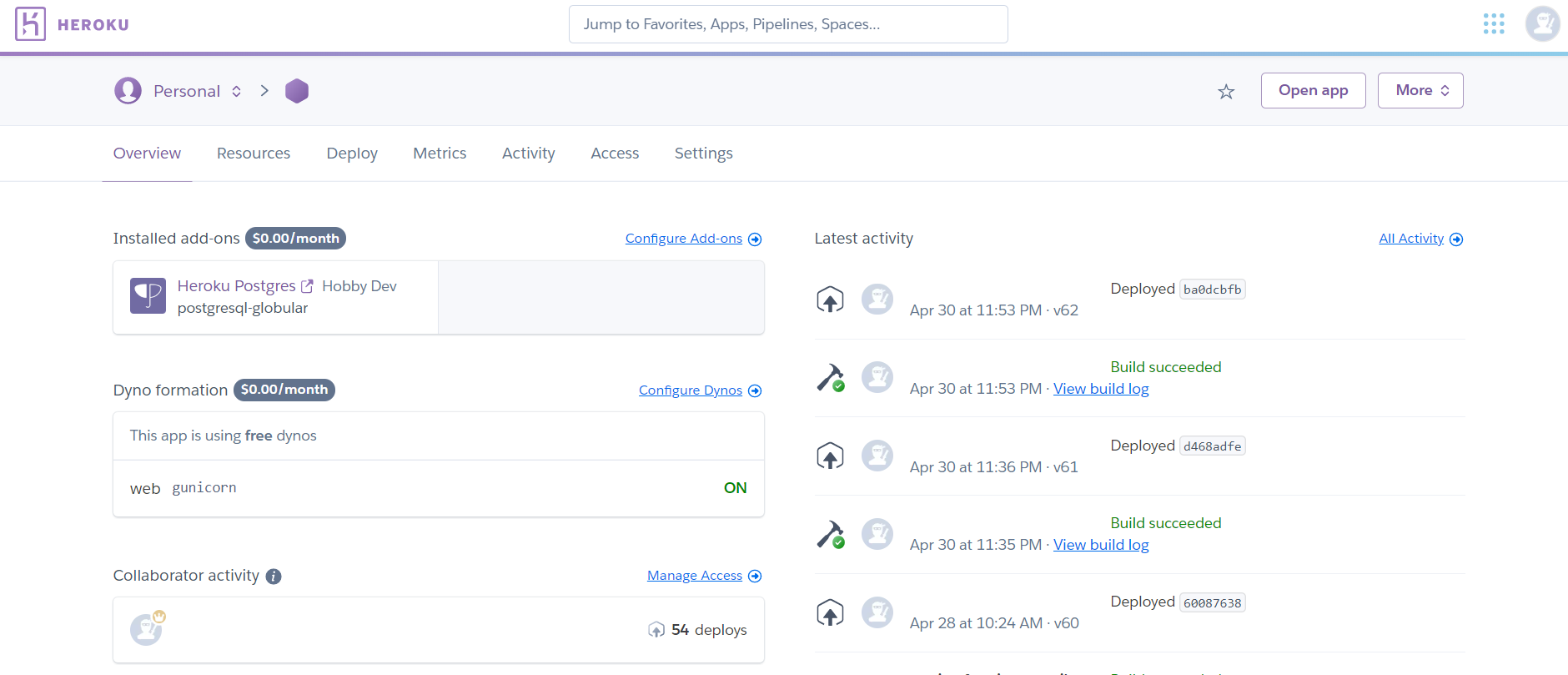Open Heroku Postgres external link icon
The height and width of the screenshot is (675, 1568).
pos(307,286)
